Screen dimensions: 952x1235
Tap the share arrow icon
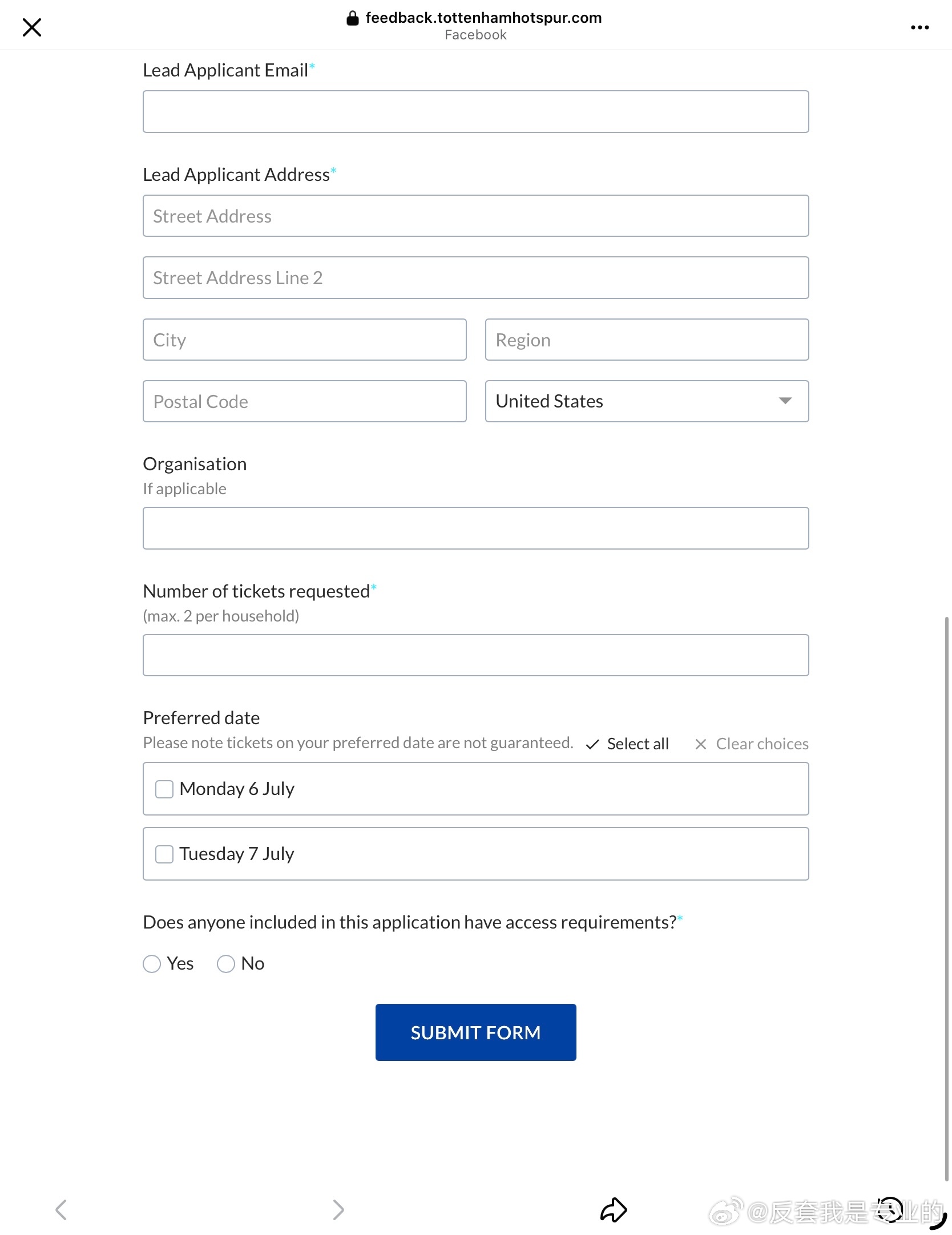click(614, 1209)
